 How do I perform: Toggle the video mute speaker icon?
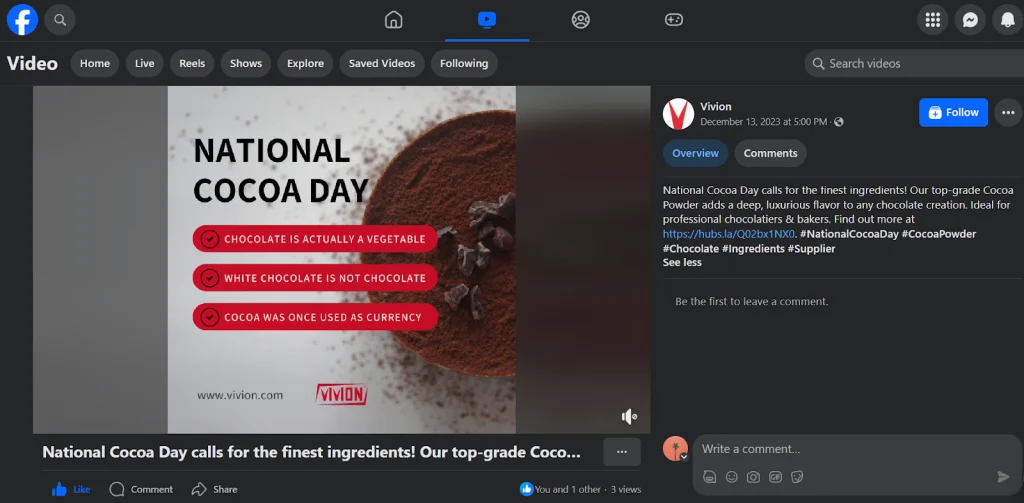tap(629, 417)
